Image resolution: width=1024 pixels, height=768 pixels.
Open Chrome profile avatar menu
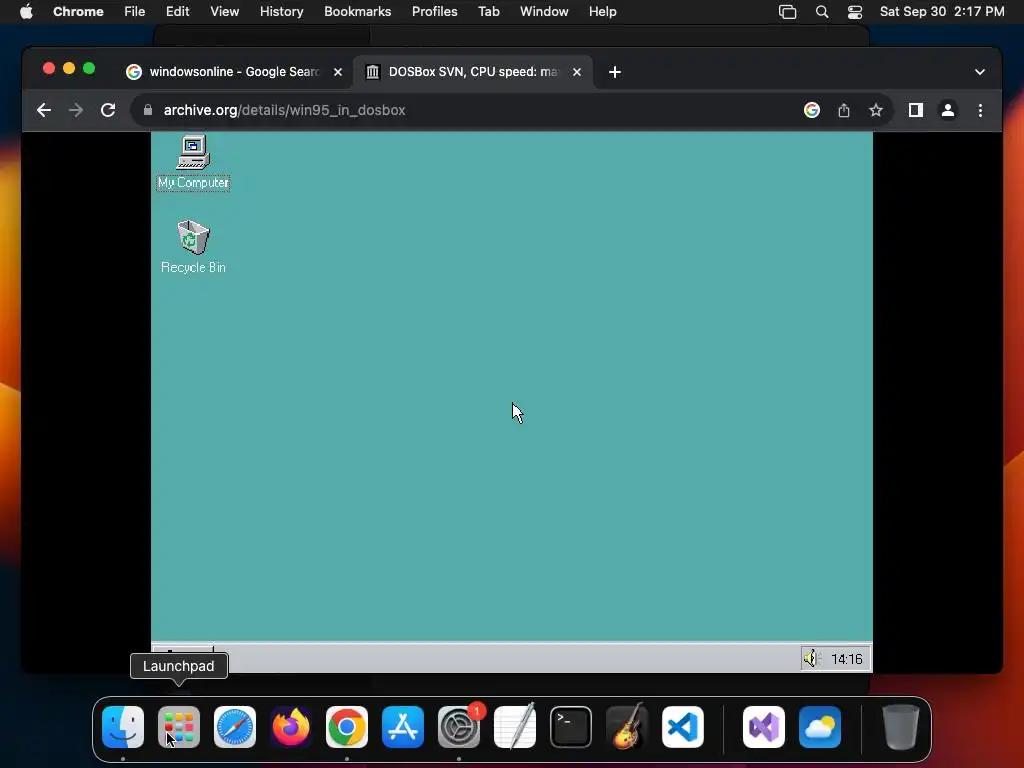tap(948, 110)
